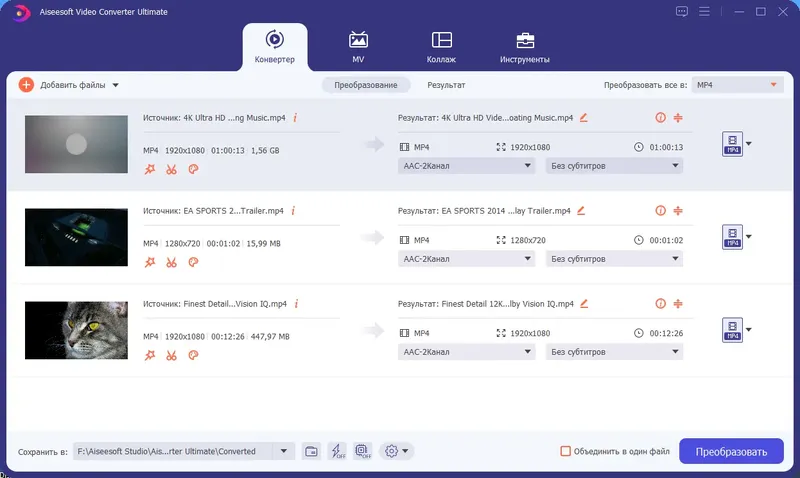Open subtitle dropdown for EA SPORTS trailer
This screenshot has height=478, width=800.
614,259
